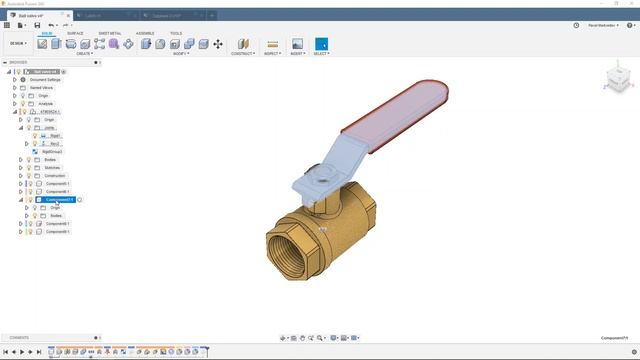Click the Pan hand icon
Image resolution: width=640 pixels, height=360 pixels.
pyautogui.click(x=302, y=338)
